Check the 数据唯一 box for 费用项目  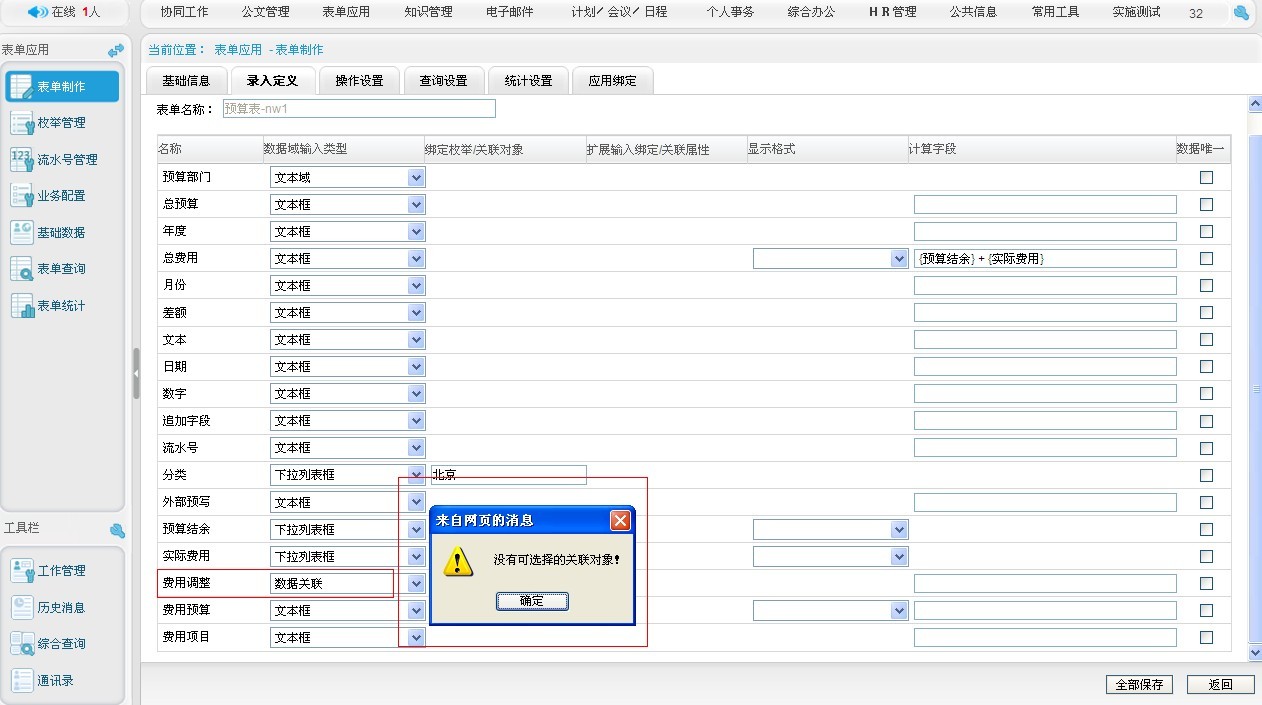(x=1206, y=637)
